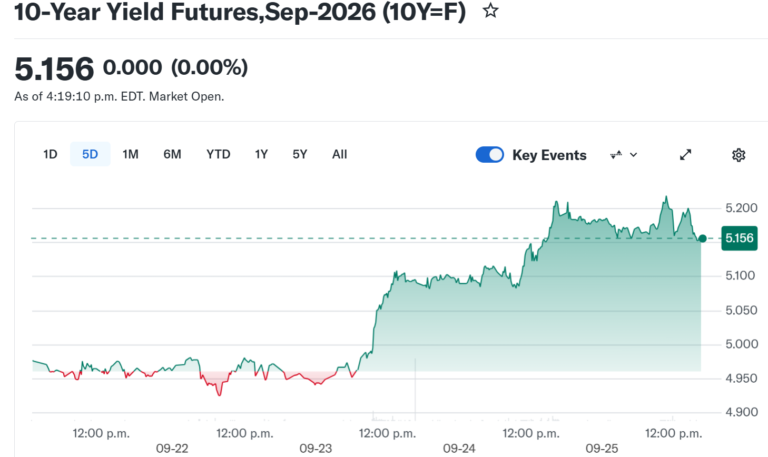The image size is (768, 457).
Task: Open chart settings gear icon
Action: 738,155
